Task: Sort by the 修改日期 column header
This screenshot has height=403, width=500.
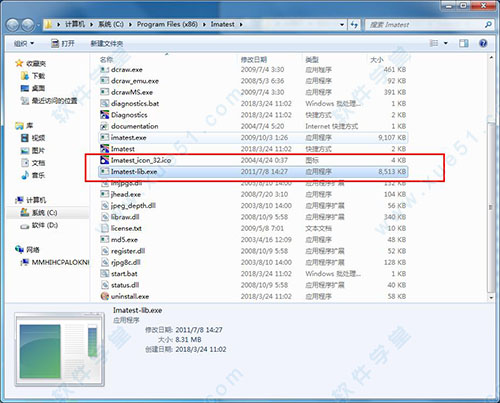Action: coord(254,60)
